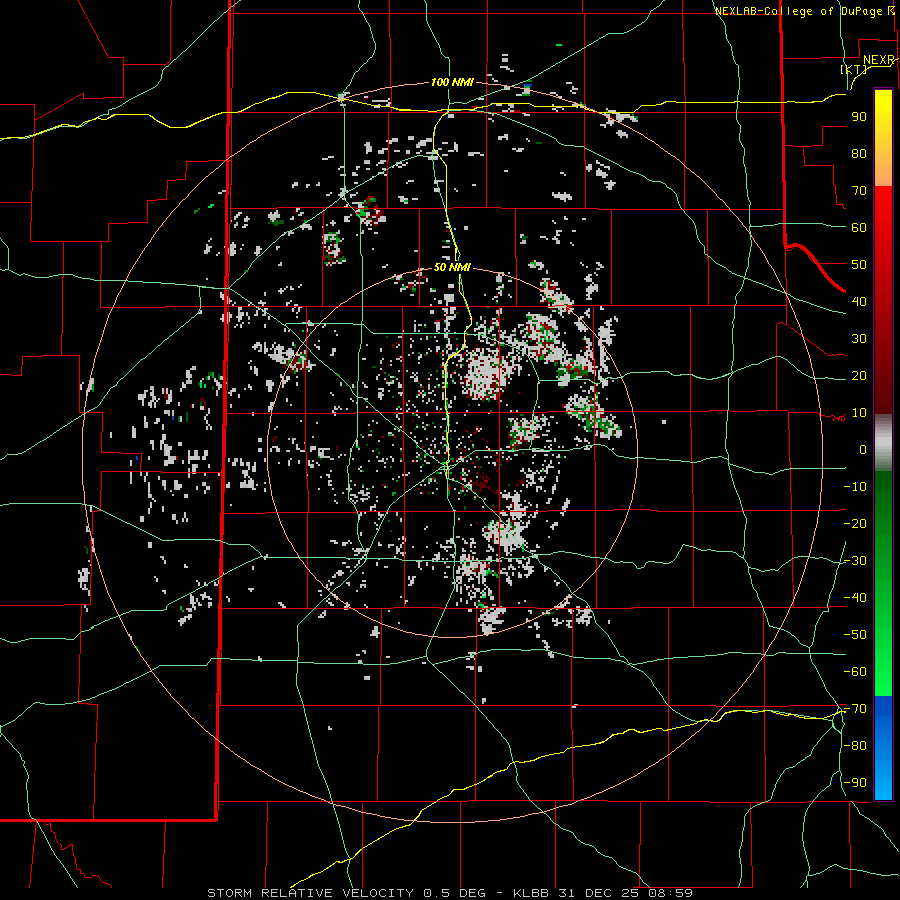The image size is (900, 900).
Task: Click the -80 value on velocity scale
Action: tap(855, 746)
